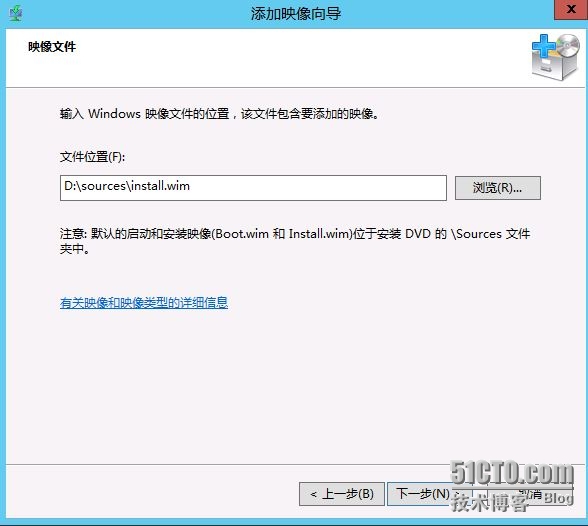The height and width of the screenshot is (526, 588).
Task: Click the blue plus sign on wizard graphic
Action: pos(544,46)
